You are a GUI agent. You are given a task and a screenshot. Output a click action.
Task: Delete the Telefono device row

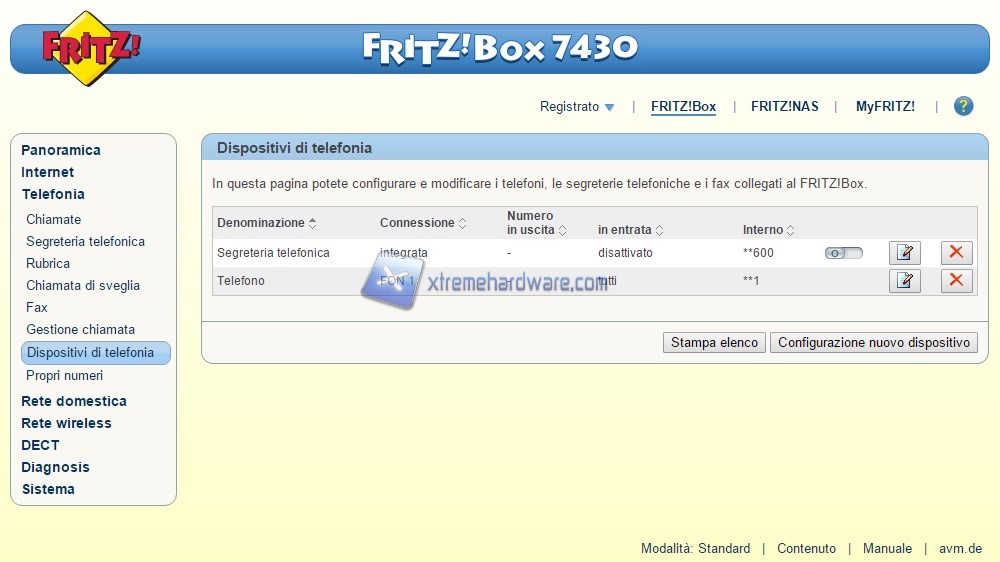pos(956,281)
